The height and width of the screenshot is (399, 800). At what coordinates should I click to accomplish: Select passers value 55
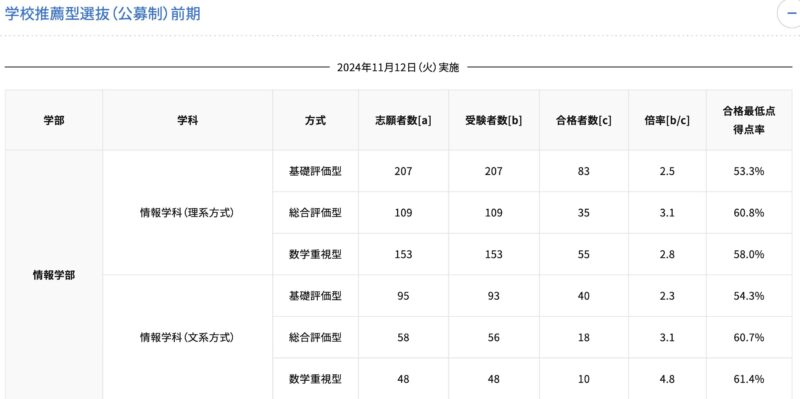[584, 254]
